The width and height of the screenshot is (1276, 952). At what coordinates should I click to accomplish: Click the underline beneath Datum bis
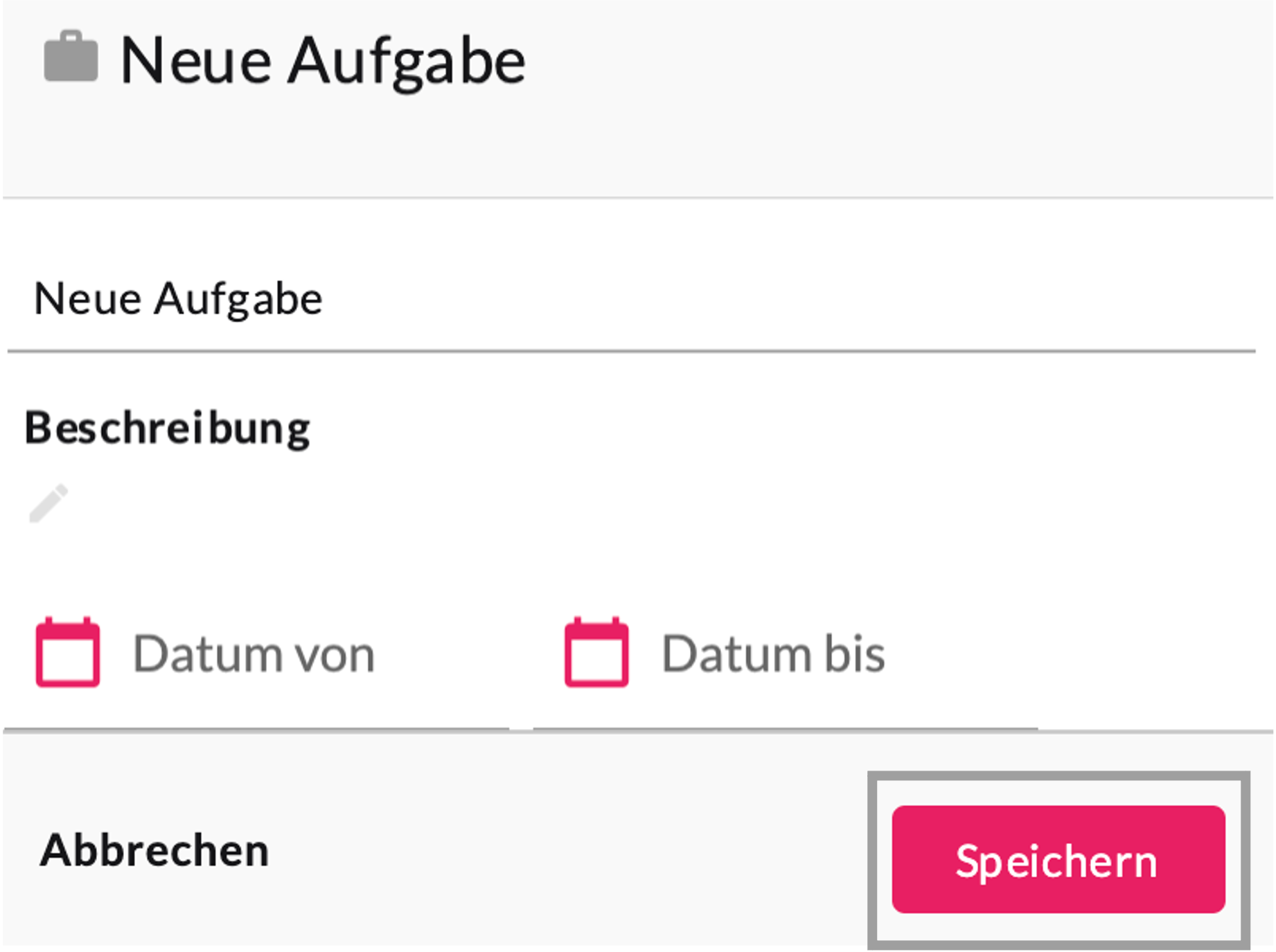coord(785,728)
